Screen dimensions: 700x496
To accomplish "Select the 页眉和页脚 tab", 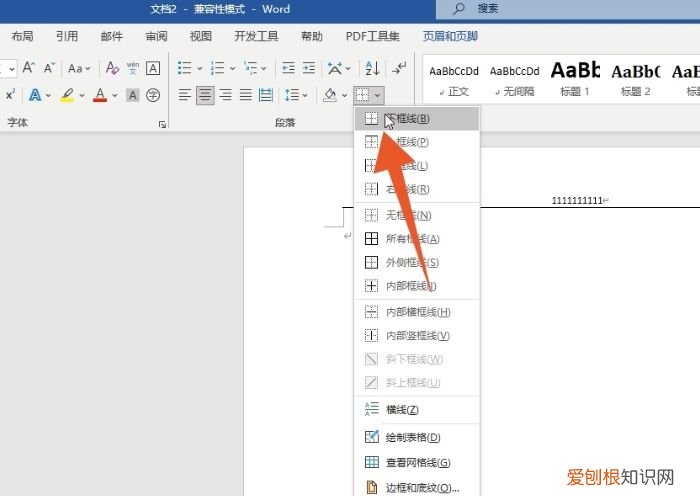I will (450, 36).
